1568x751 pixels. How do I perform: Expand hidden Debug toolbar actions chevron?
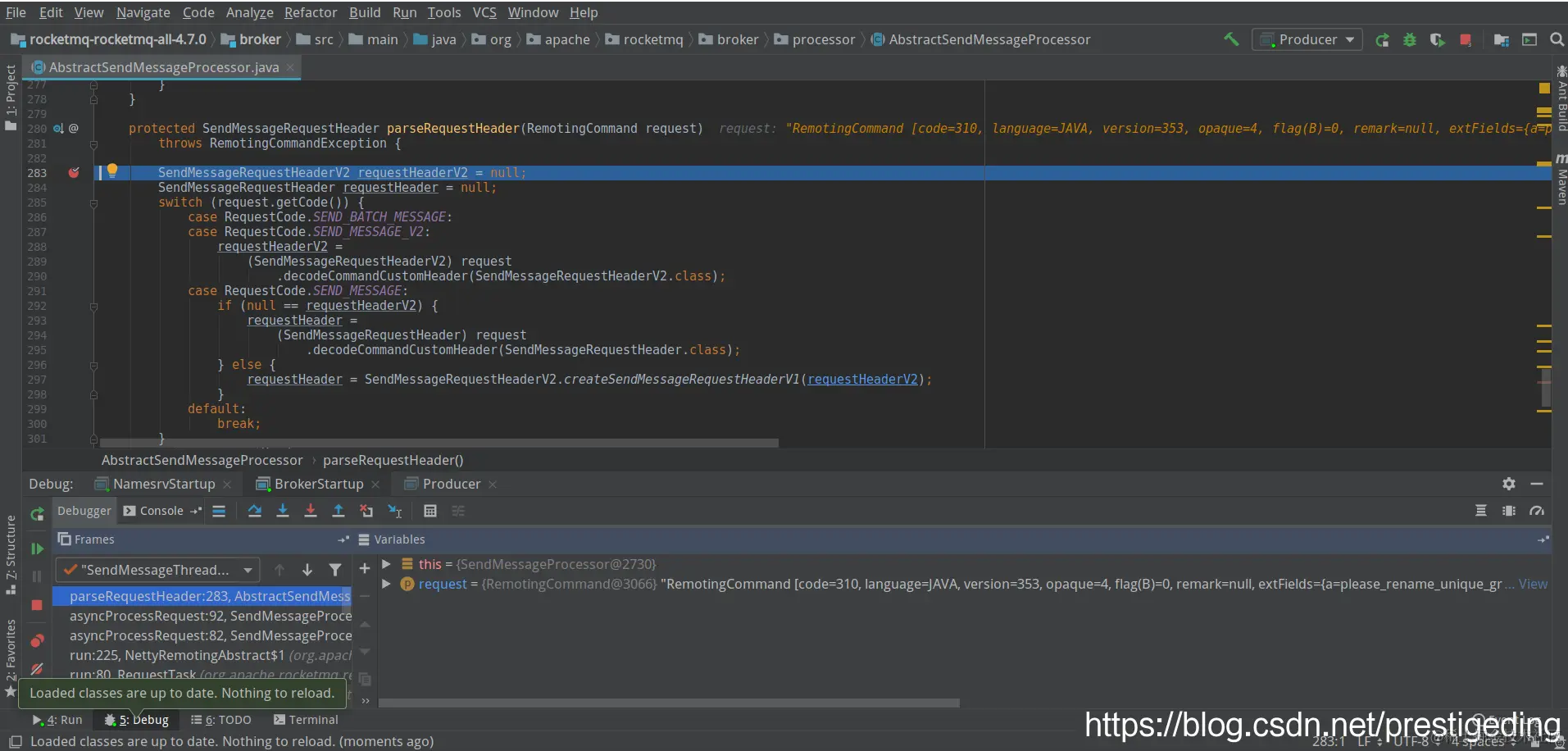point(366,701)
